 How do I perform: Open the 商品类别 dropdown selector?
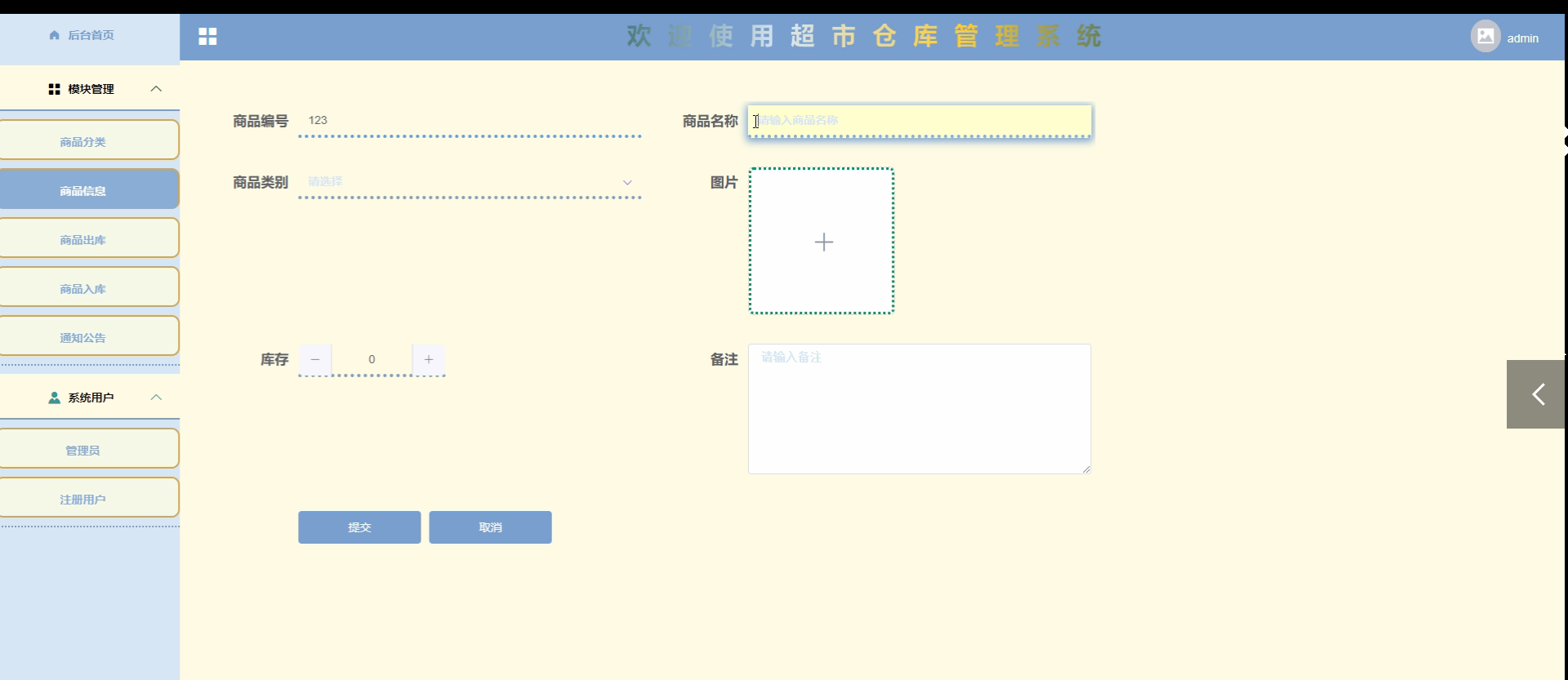click(x=470, y=182)
